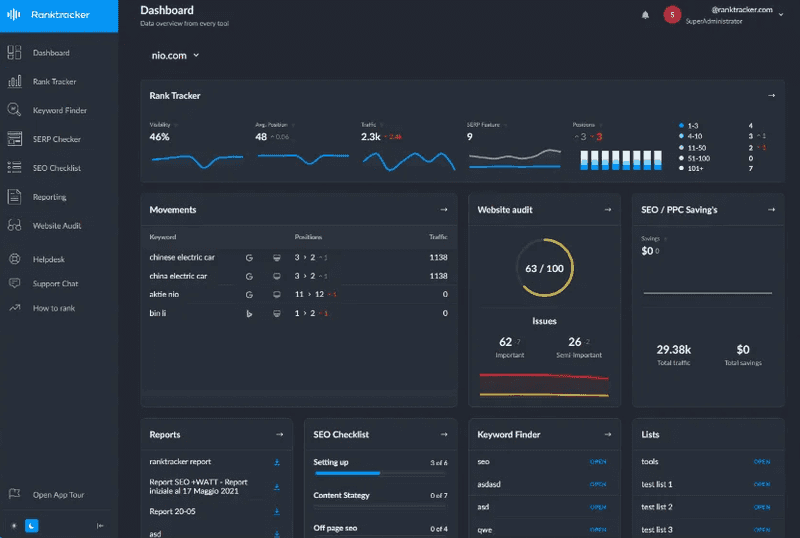Expand the Movements panel arrow
Image resolution: width=800 pixels, height=538 pixels.
click(x=443, y=210)
